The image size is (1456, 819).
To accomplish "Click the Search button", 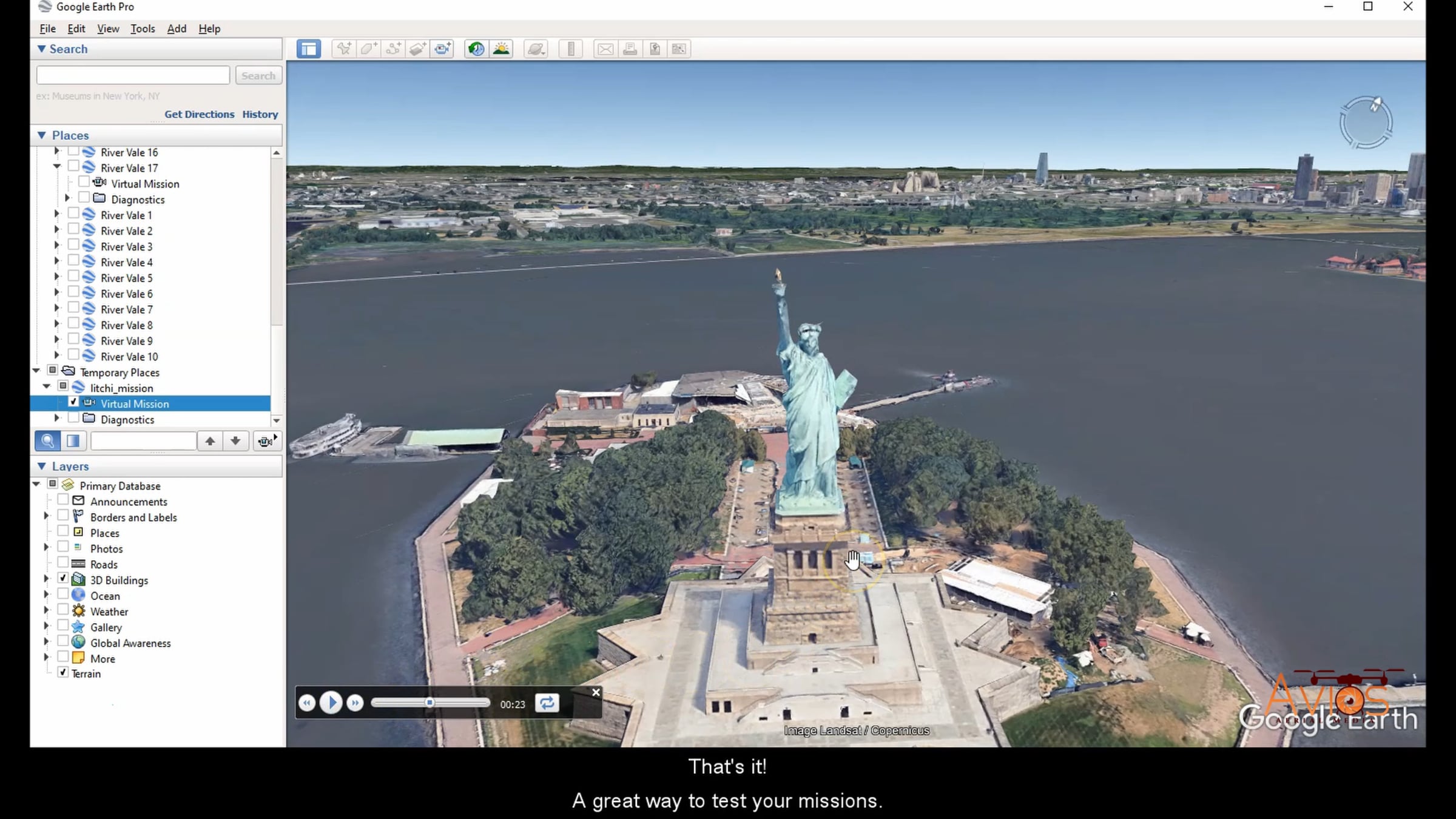I will click(x=258, y=76).
